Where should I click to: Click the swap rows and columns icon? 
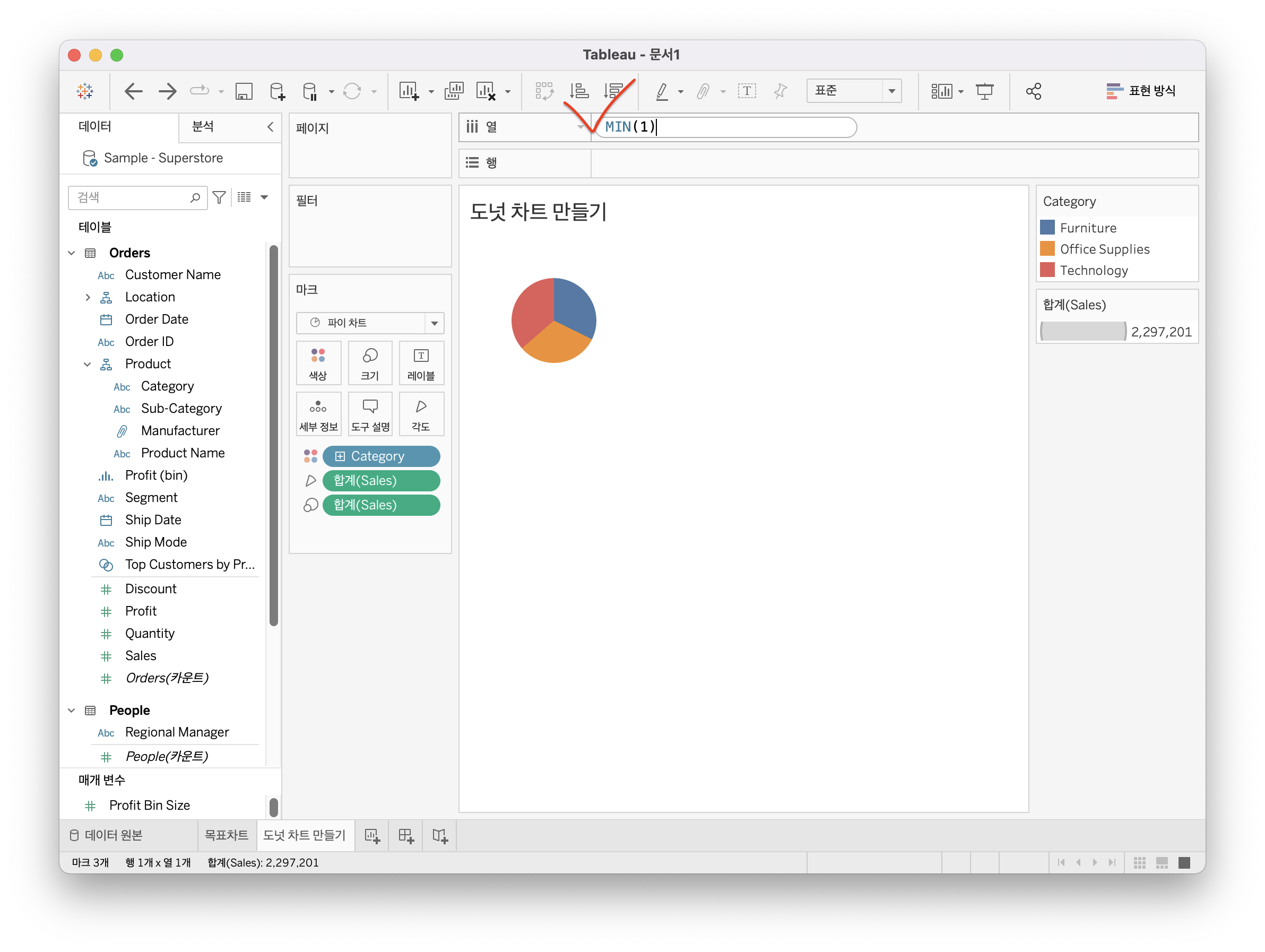click(x=544, y=91)
